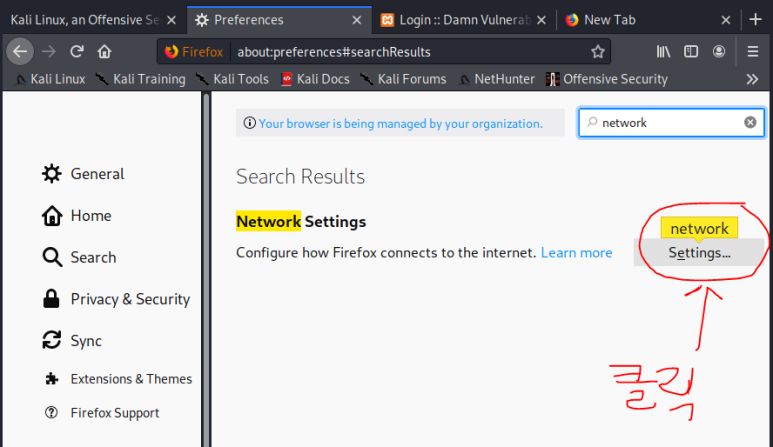Open the Kali Tools bookmark
The height and width of the screenshot is (447, 773).
232,79
